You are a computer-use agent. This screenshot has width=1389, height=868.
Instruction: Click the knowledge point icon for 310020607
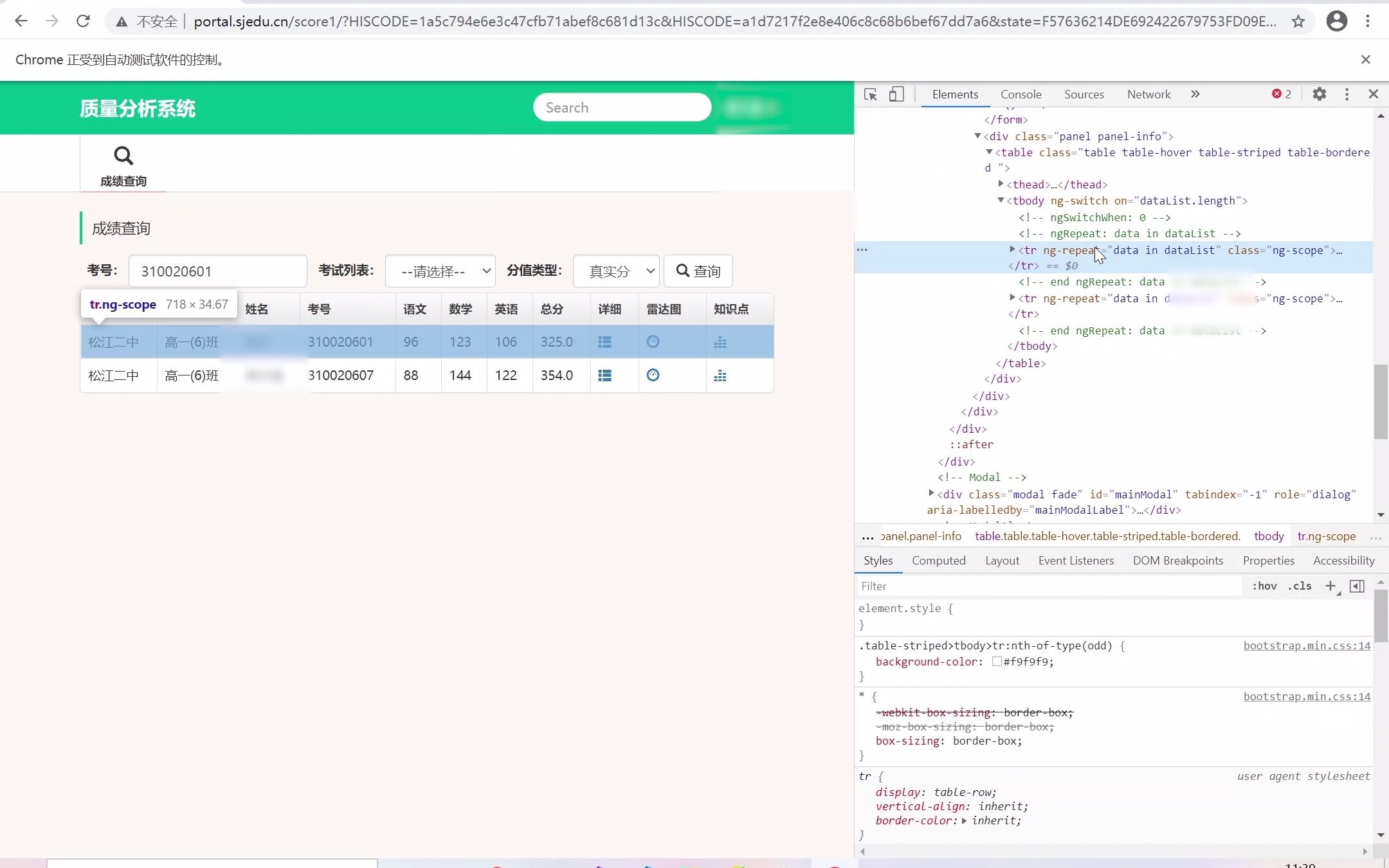click(x=720, y=375)
